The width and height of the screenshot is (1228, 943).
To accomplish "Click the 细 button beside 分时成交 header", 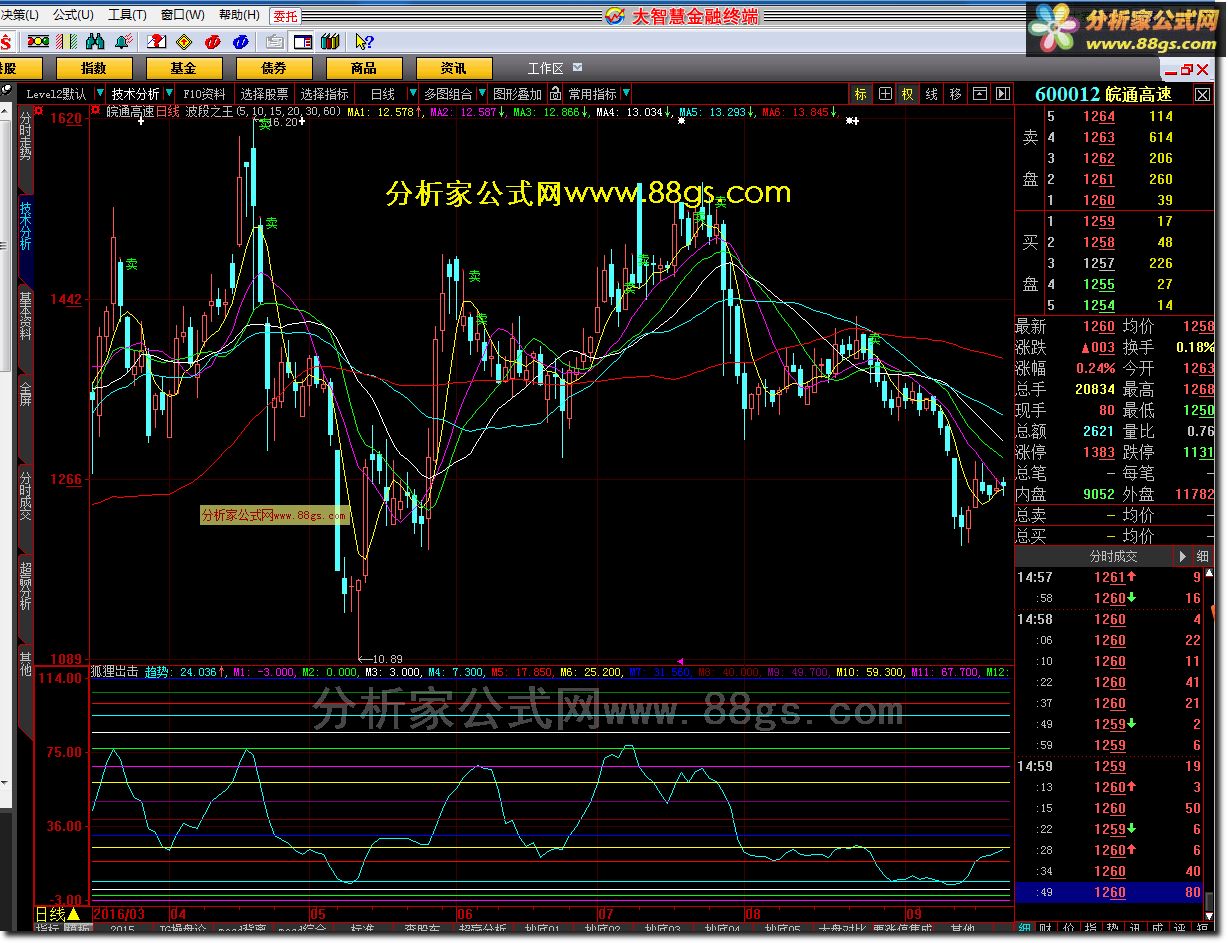I will pyautogui.click(x=1203, y=556).
